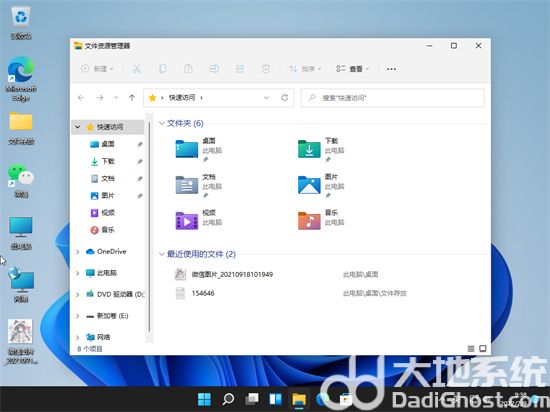Select 文档 in the navigation pane
Viewport: 550px width, 412px height.
(108, 178)
